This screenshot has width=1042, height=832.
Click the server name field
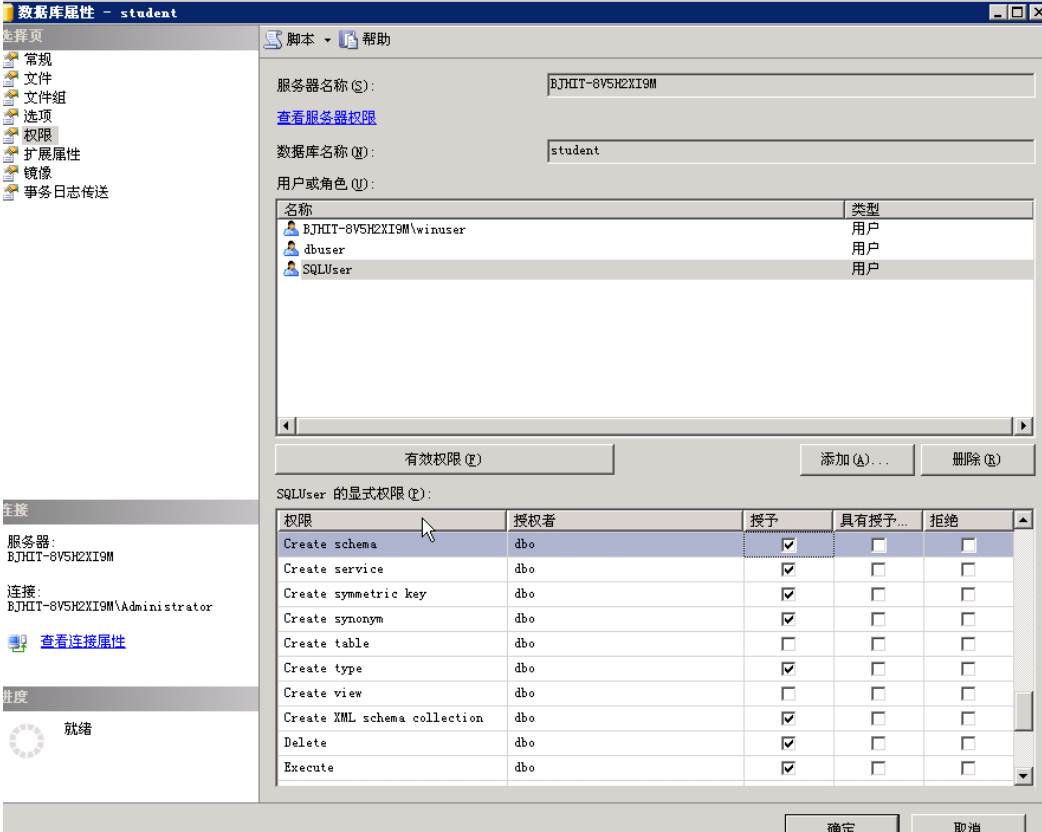(790, 84)
